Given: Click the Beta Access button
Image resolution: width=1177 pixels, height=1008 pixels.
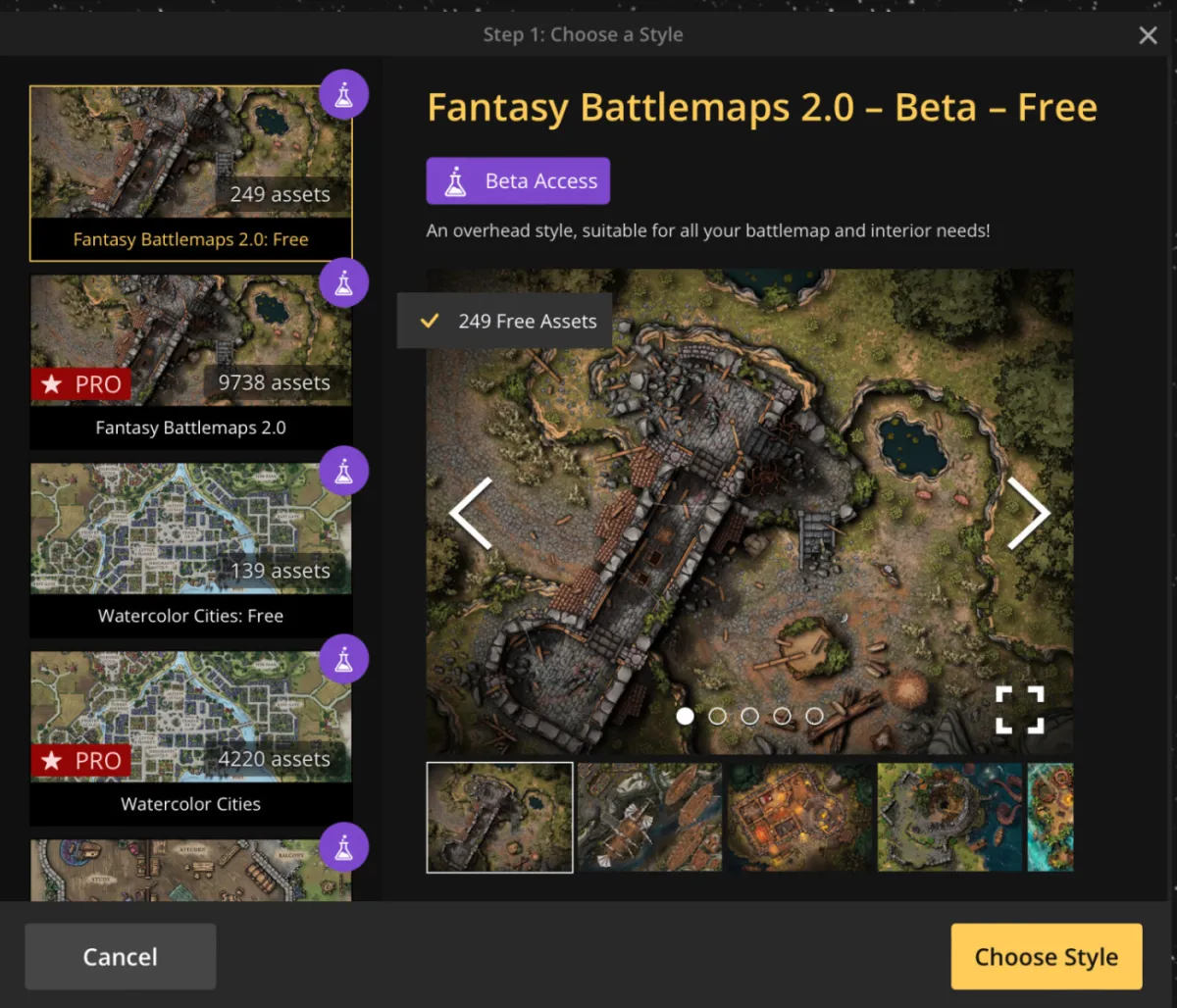Looking at the screenshot, I should pos(518,181).
